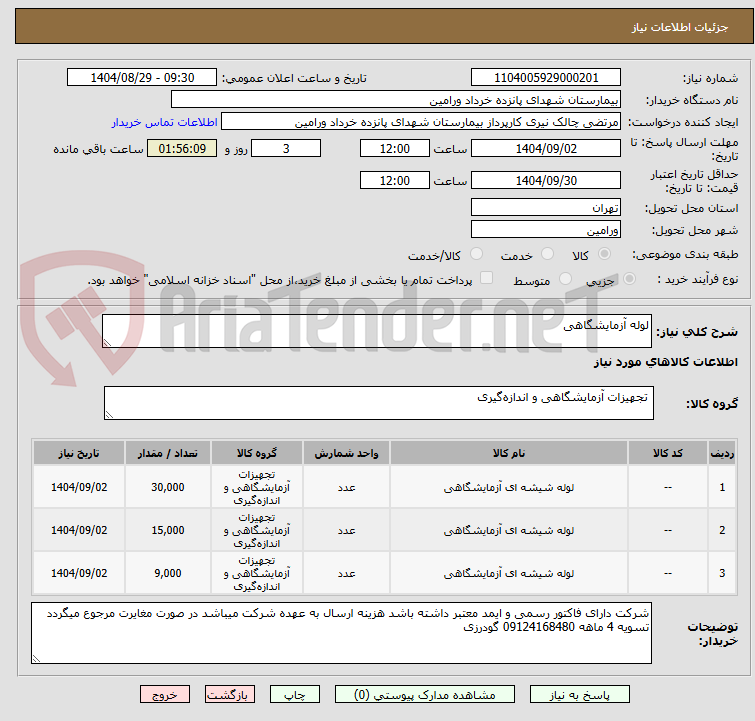Click the announcement date field 1404/08/29 - 09:30
Viewport: 755px width, 721px height.
tap(142, 78)
